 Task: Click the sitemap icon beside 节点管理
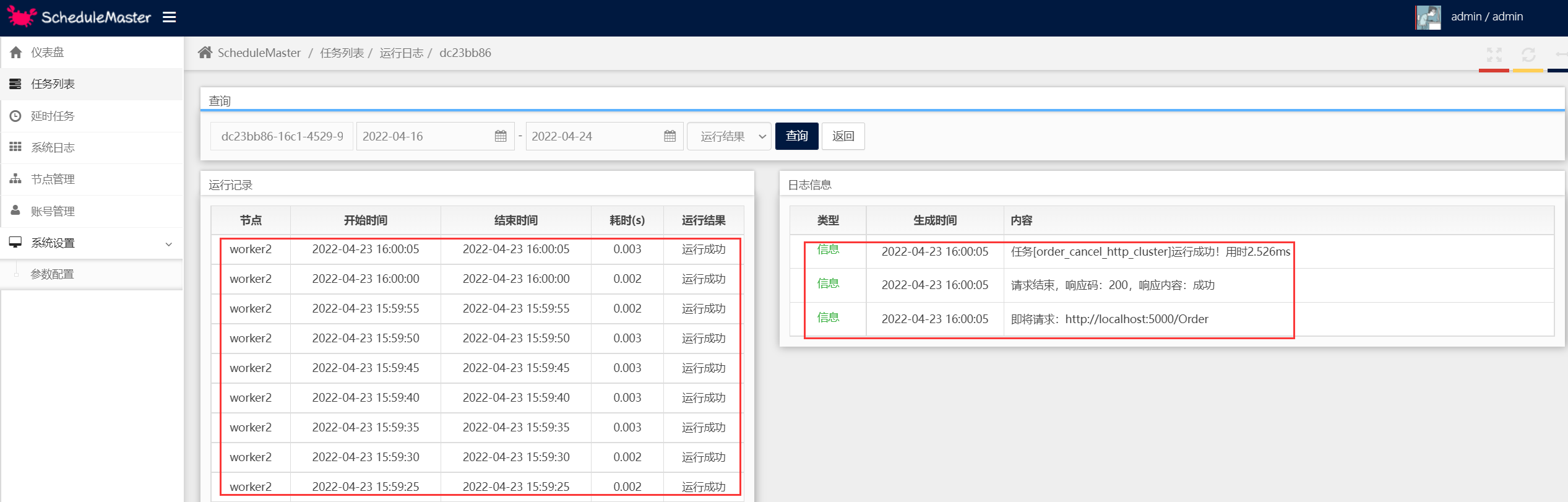point(15,178)
